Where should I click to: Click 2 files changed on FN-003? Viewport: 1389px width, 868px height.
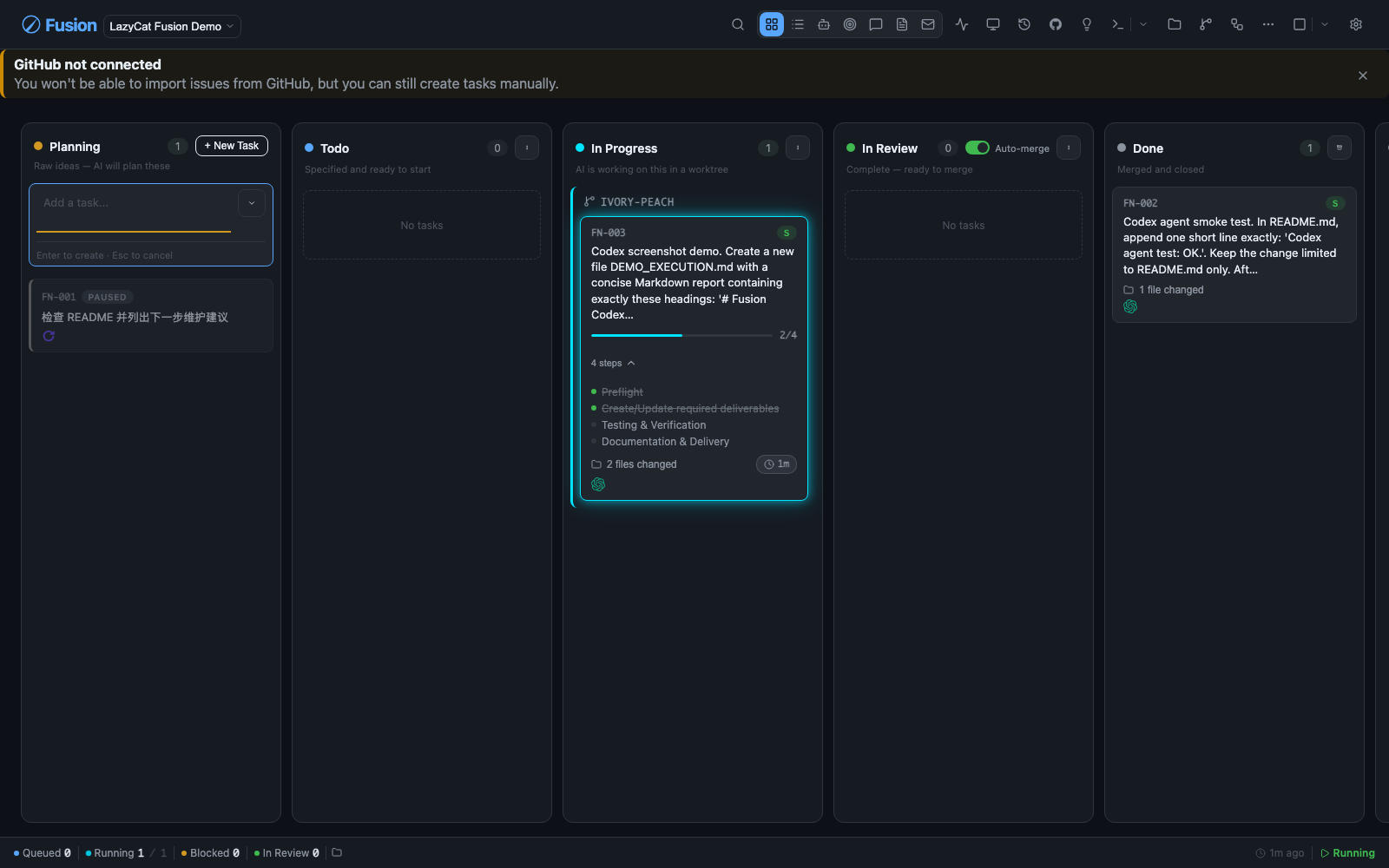point(634,464)
